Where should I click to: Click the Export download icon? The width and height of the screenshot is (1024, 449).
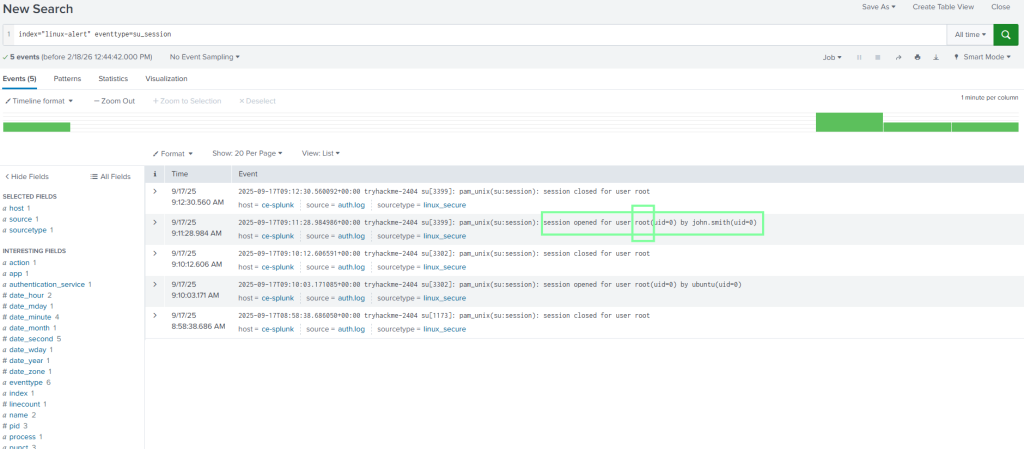pos(937,58)
